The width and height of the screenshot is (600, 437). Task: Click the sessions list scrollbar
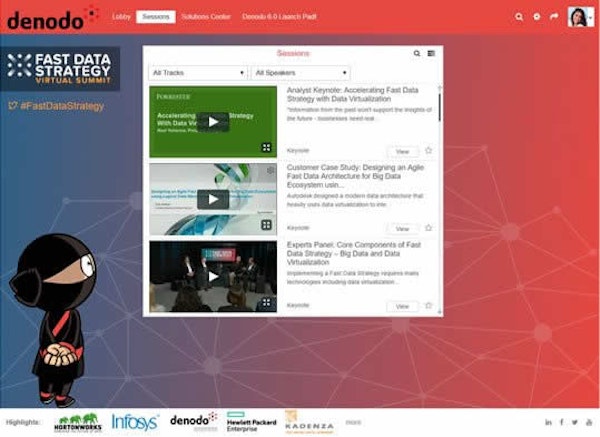(x=439, y=107)
